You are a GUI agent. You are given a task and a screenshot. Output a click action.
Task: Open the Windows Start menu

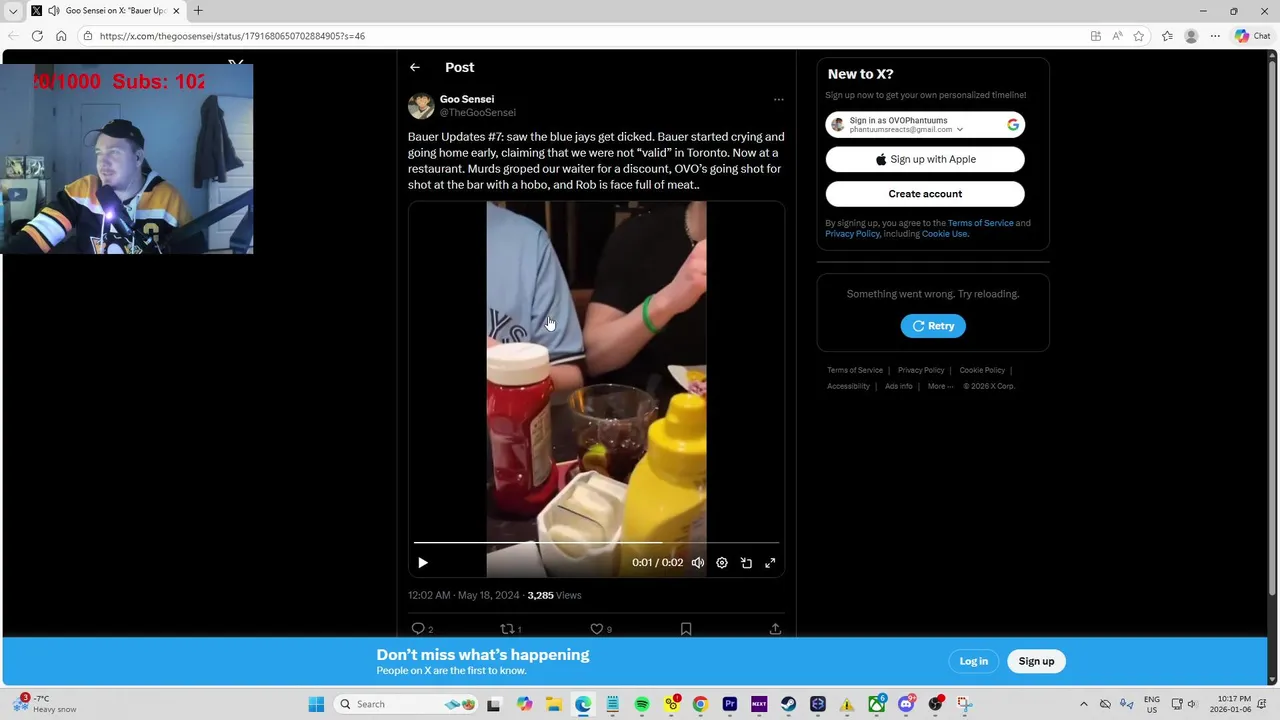[316, 704]
